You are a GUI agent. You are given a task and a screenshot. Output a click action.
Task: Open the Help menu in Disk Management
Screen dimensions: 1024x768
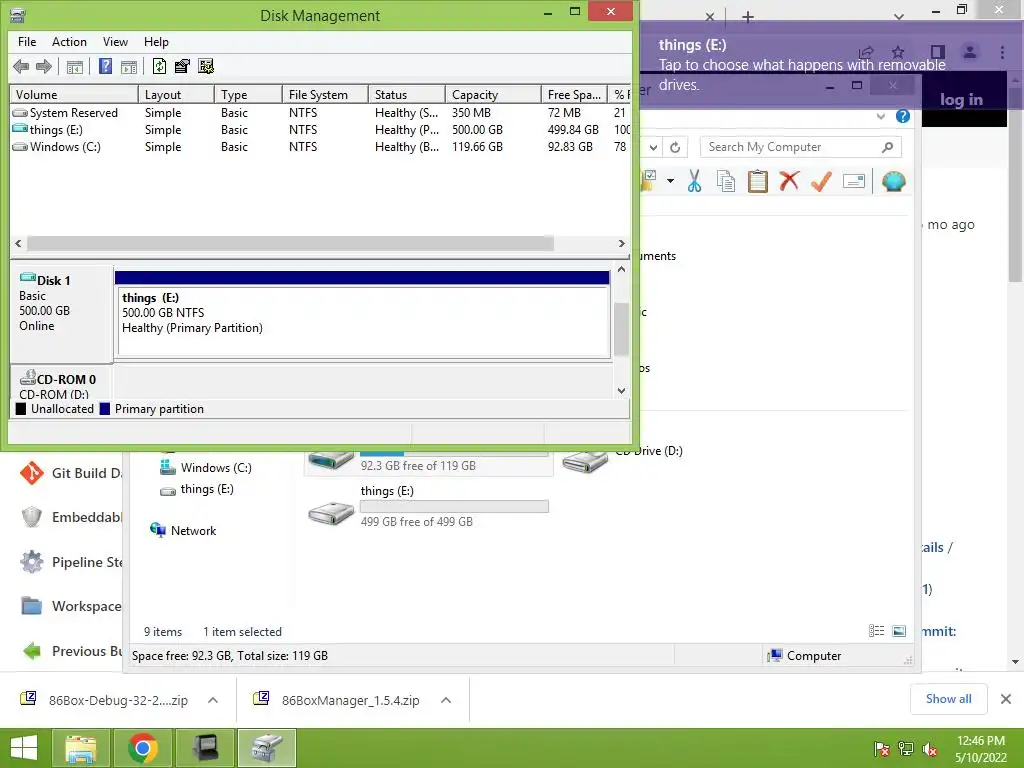tap(156, 42)
